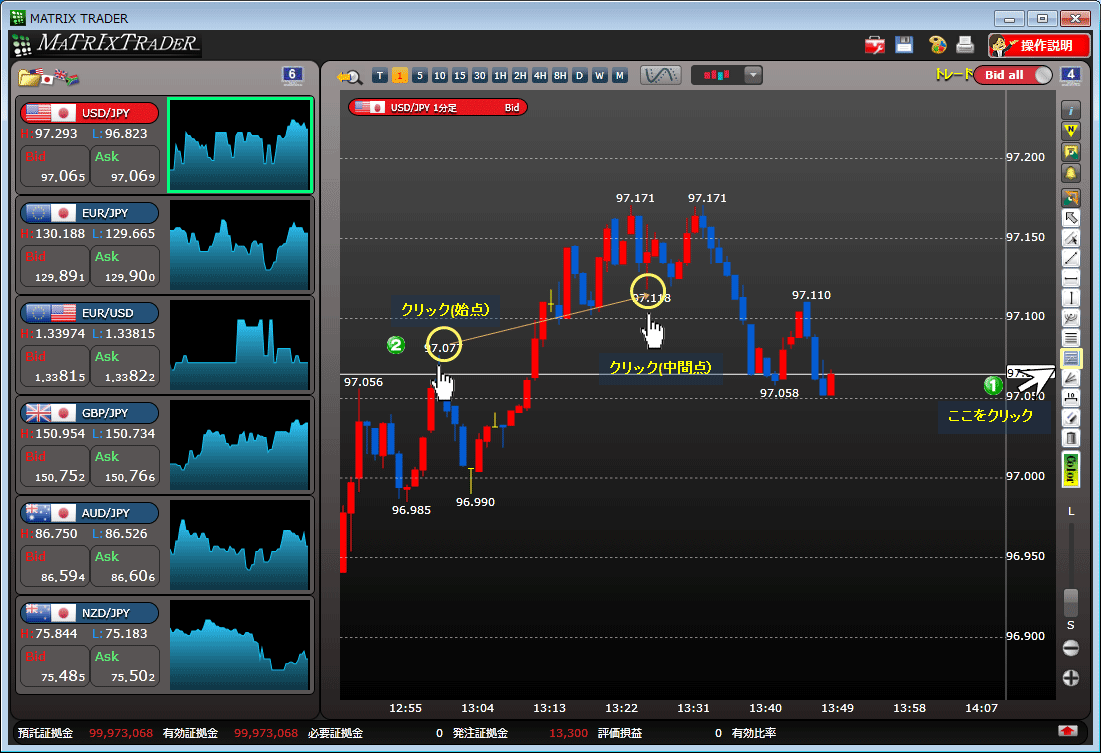Click the printer icon
The height and width of the screenshot is (753, 1101).
(965, 45)
